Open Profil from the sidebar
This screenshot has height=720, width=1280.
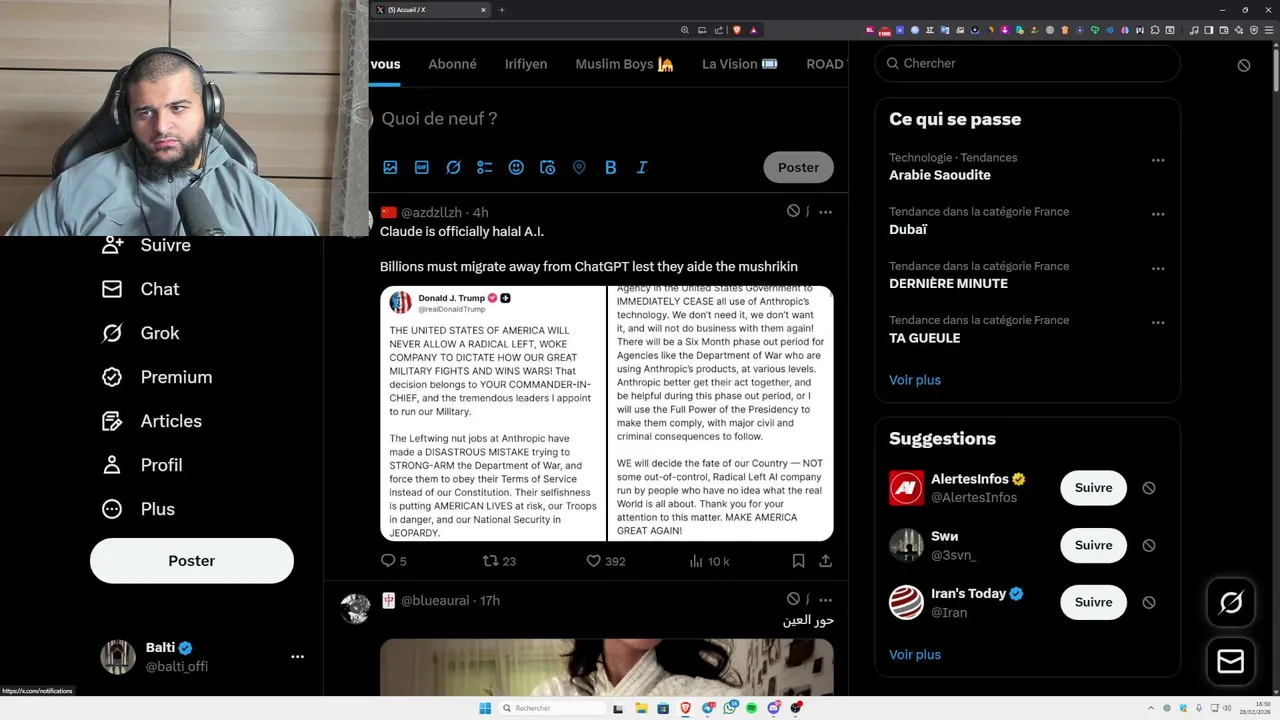[x=142, y=465]
